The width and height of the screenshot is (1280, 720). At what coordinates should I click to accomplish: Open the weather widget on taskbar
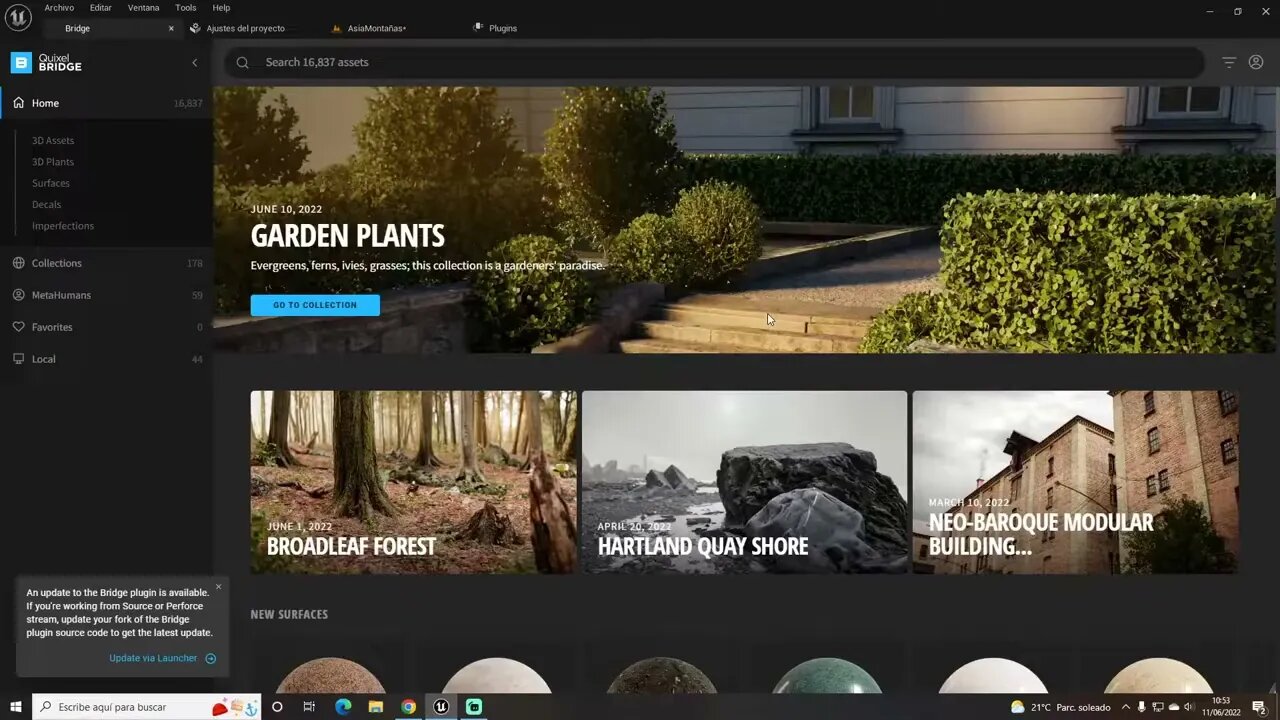(1060, 707)
